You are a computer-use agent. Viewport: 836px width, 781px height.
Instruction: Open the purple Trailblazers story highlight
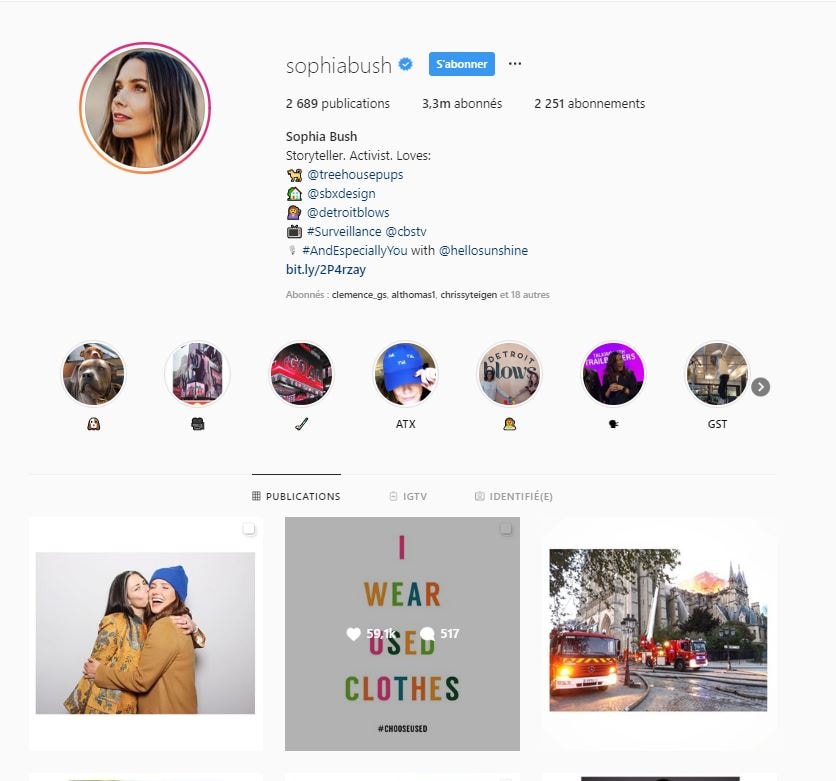(613, 373)
